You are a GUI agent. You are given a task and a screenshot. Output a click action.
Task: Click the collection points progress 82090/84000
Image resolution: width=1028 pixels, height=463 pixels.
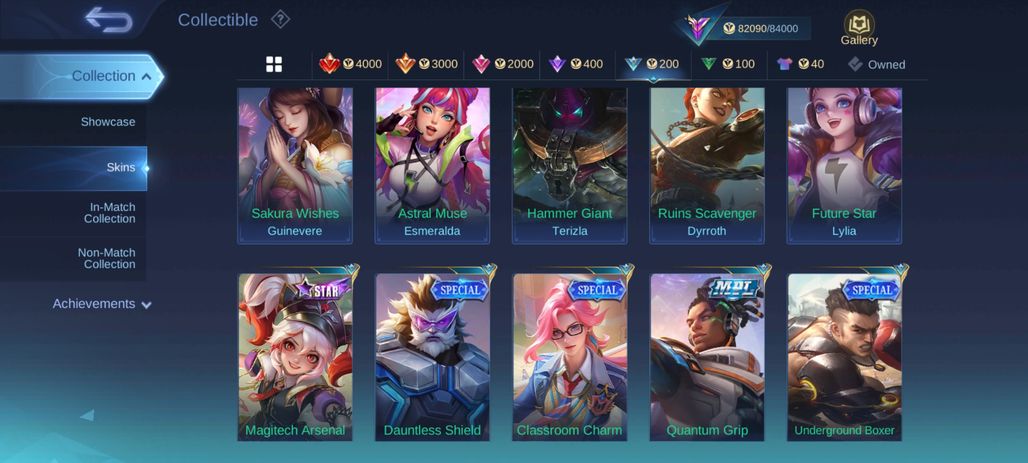761,28
